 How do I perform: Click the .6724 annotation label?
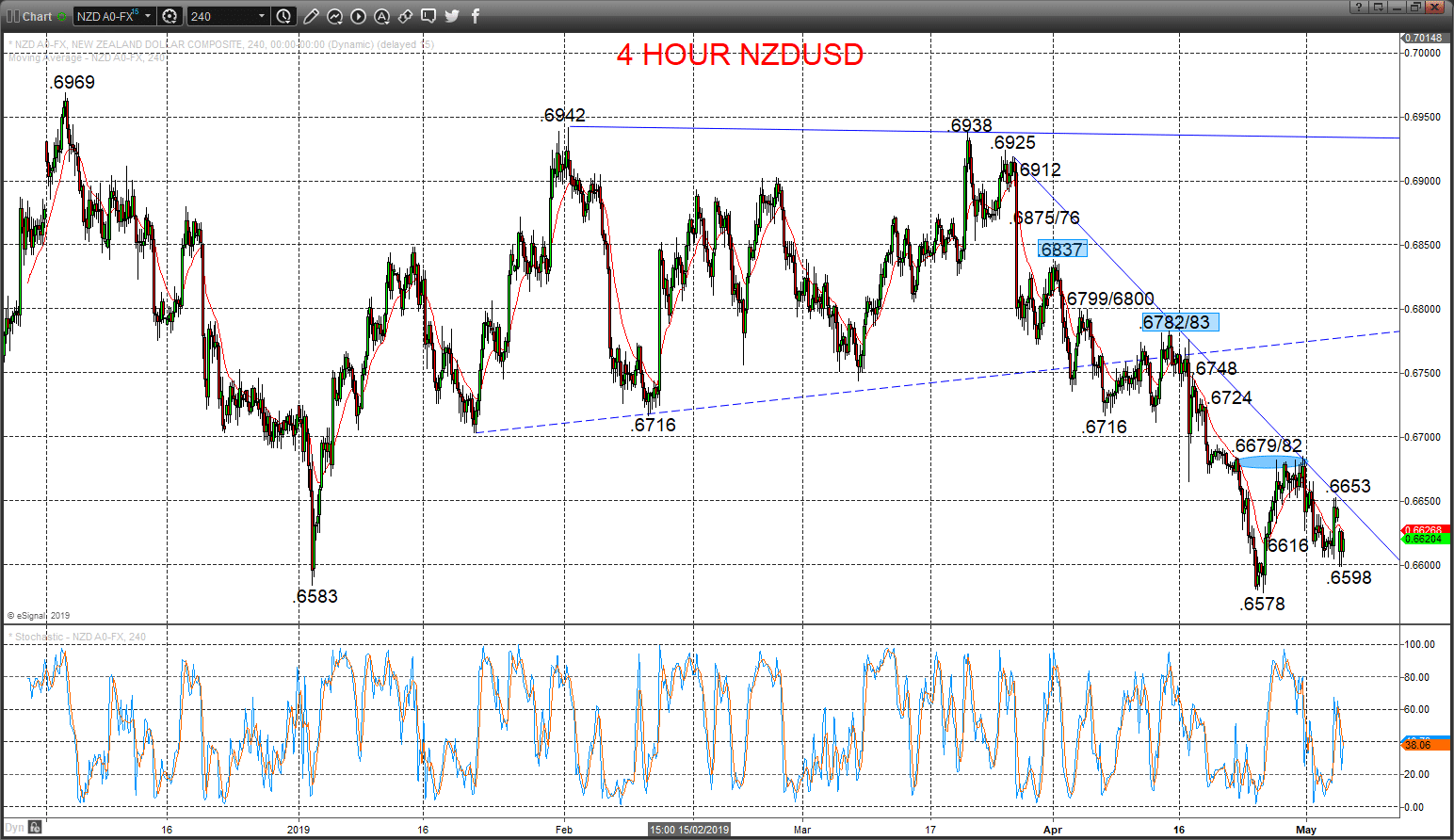click(x=1230, y=397)
